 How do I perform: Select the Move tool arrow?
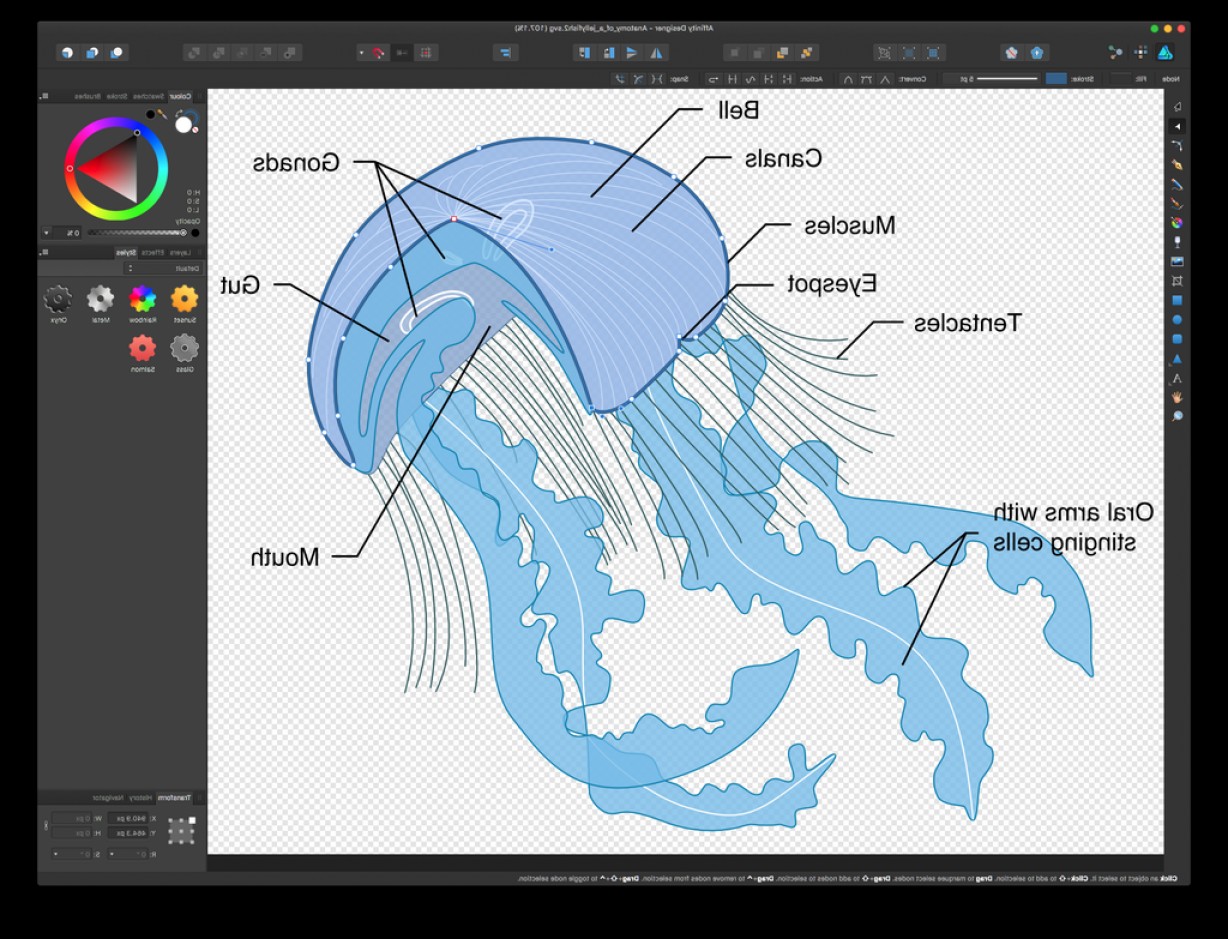click(1177, 107)
